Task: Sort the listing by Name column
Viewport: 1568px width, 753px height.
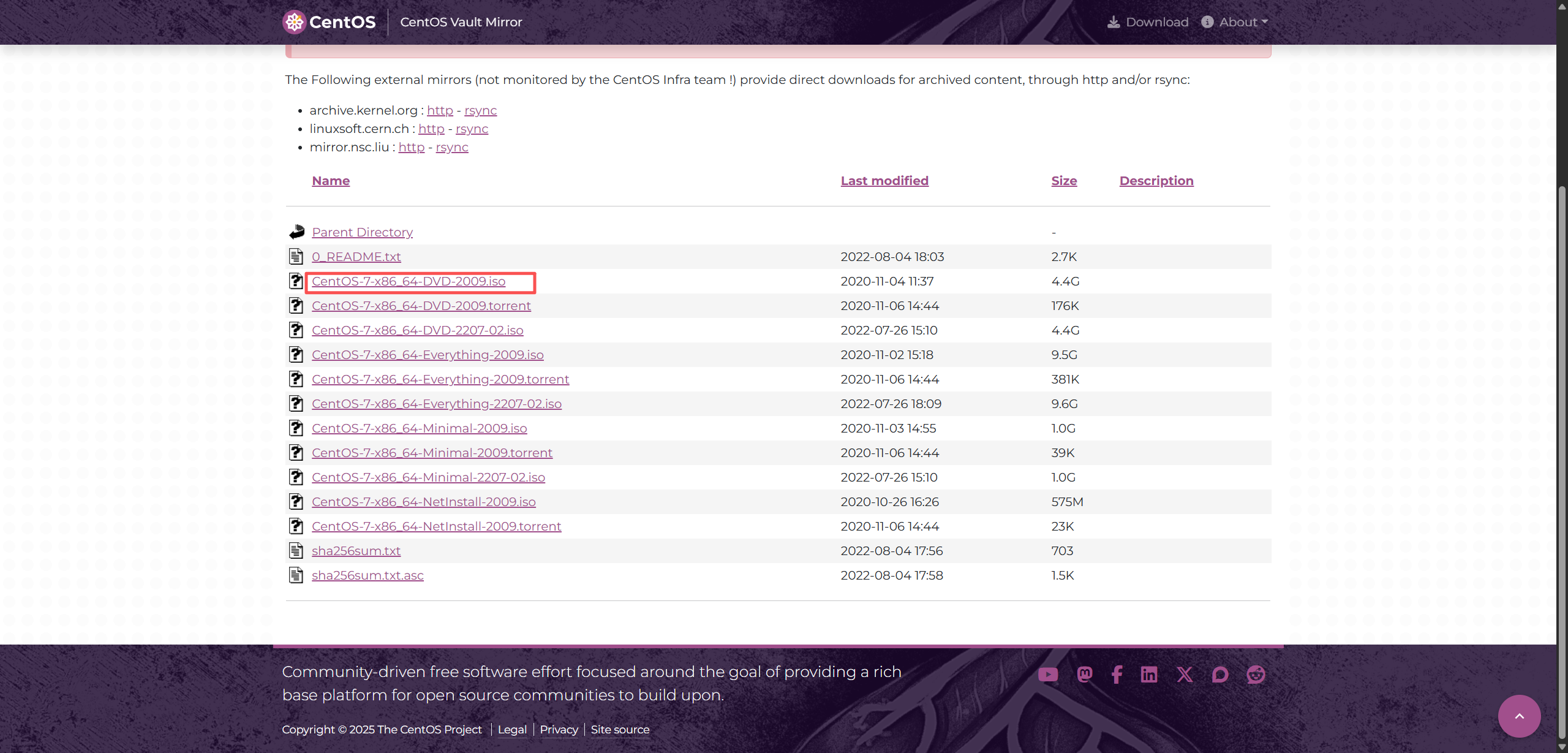Action: pos(331,181)
